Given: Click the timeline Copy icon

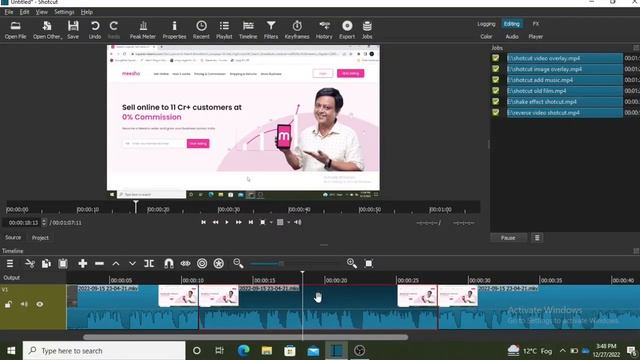Looking at the screenshot, I should [46, 264].
